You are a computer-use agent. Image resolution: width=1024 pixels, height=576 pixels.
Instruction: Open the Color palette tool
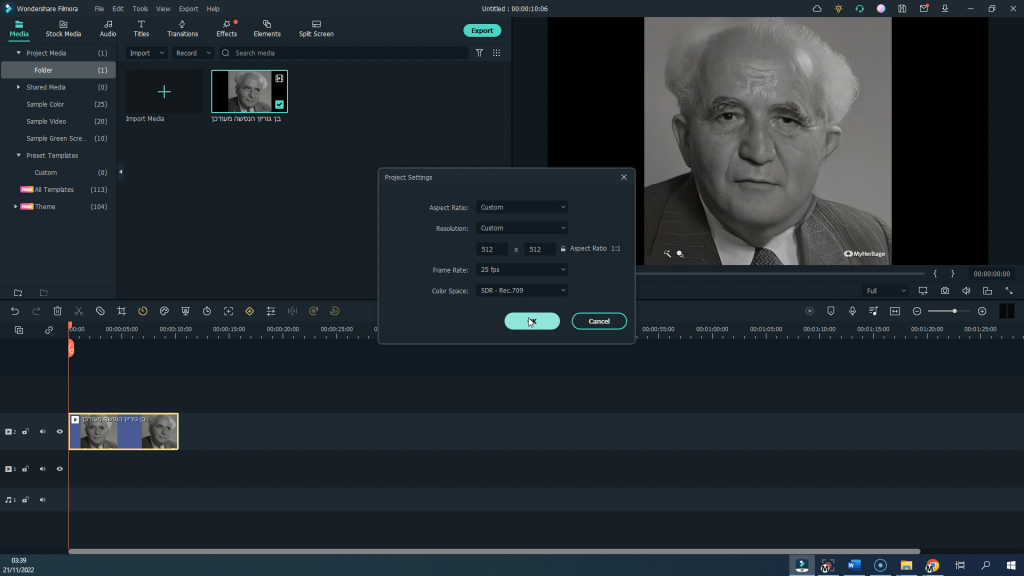pyautogui.click(x=165, y=312)
